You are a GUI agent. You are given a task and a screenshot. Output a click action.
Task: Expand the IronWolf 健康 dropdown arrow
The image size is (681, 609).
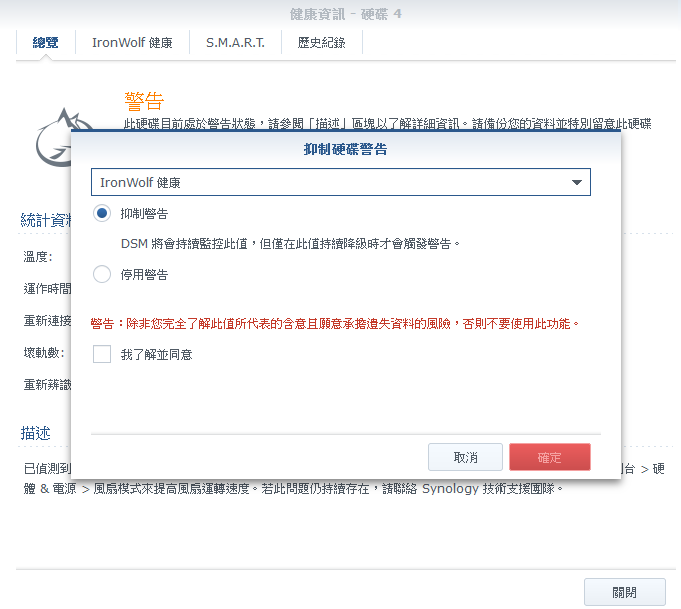pos(576,182)
